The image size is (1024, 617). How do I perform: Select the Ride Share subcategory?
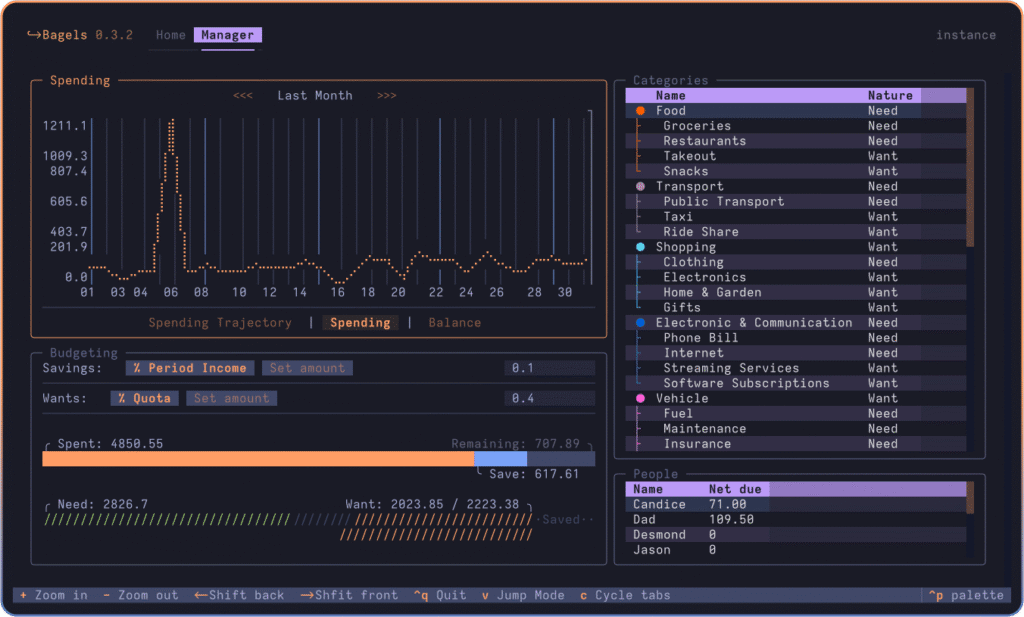click(795, 232)
